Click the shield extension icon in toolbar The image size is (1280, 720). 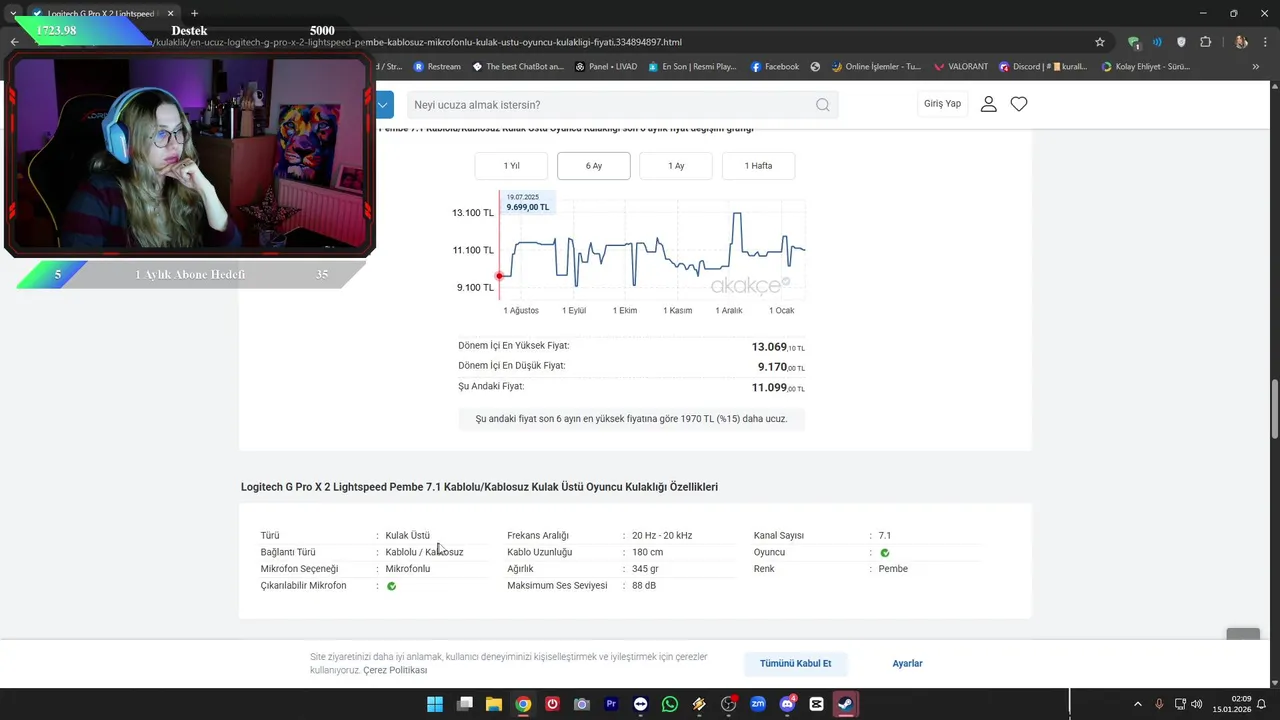pos(1181,42)
